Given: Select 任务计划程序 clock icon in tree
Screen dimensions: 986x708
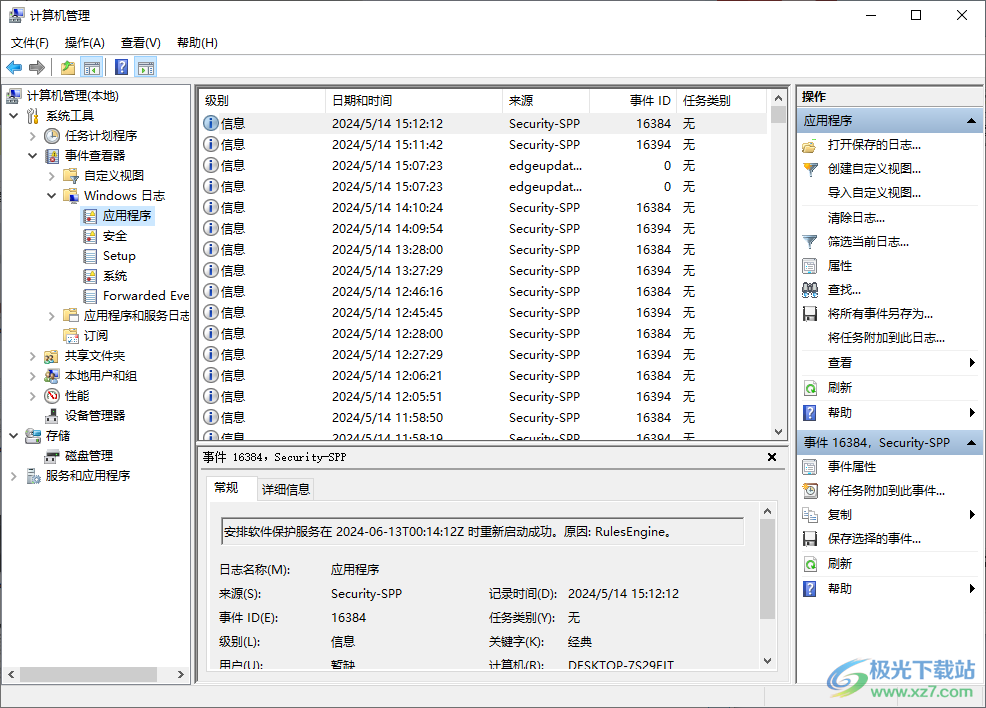Looking at the screenshot, I should [52, 136].
